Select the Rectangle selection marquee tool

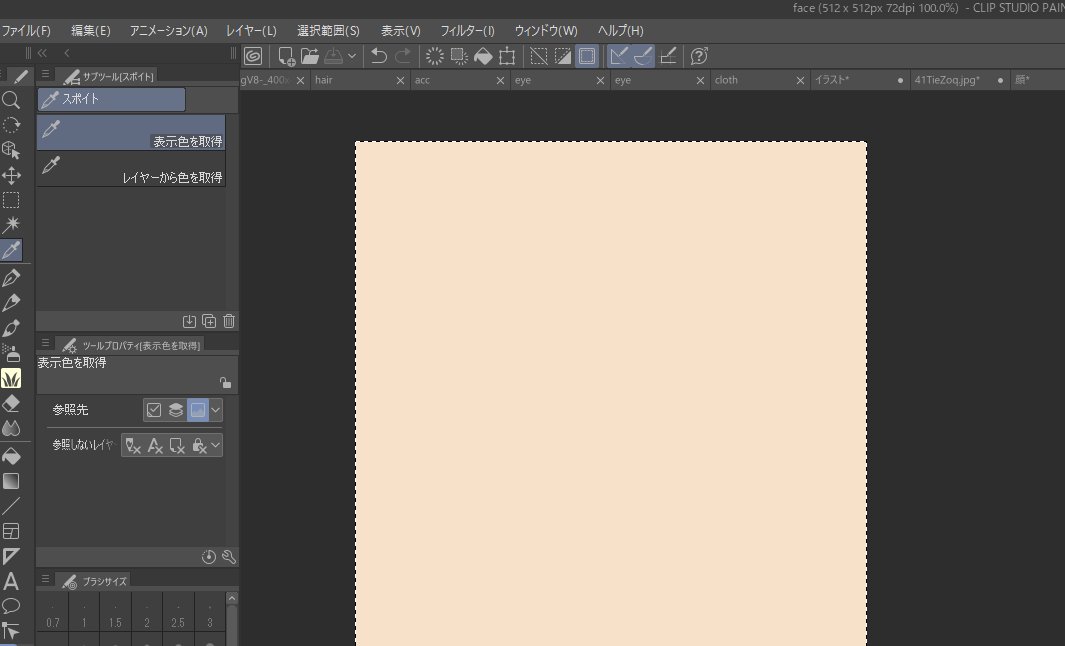[x=11, y=200]
